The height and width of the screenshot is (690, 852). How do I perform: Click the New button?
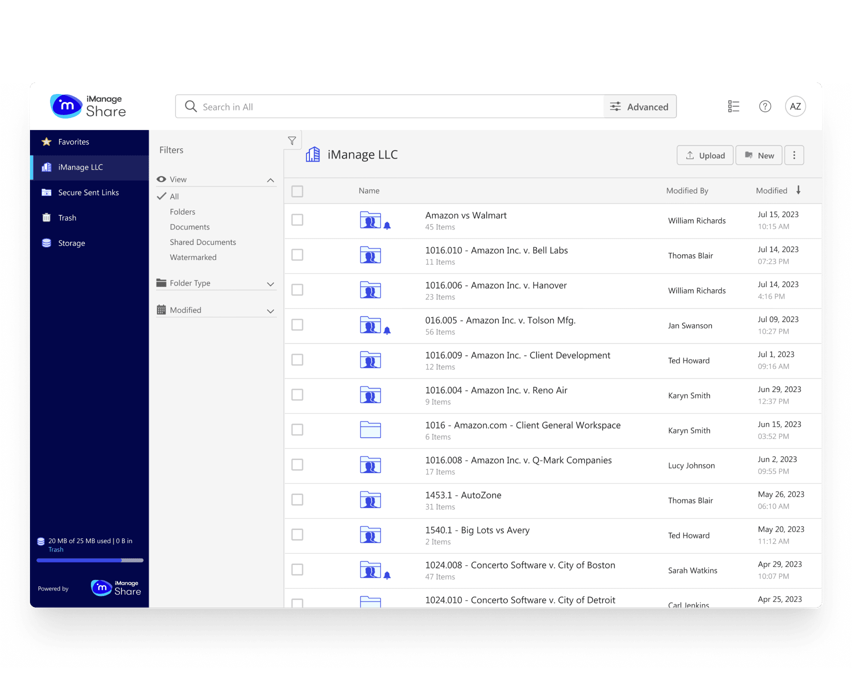pos(759,155)
